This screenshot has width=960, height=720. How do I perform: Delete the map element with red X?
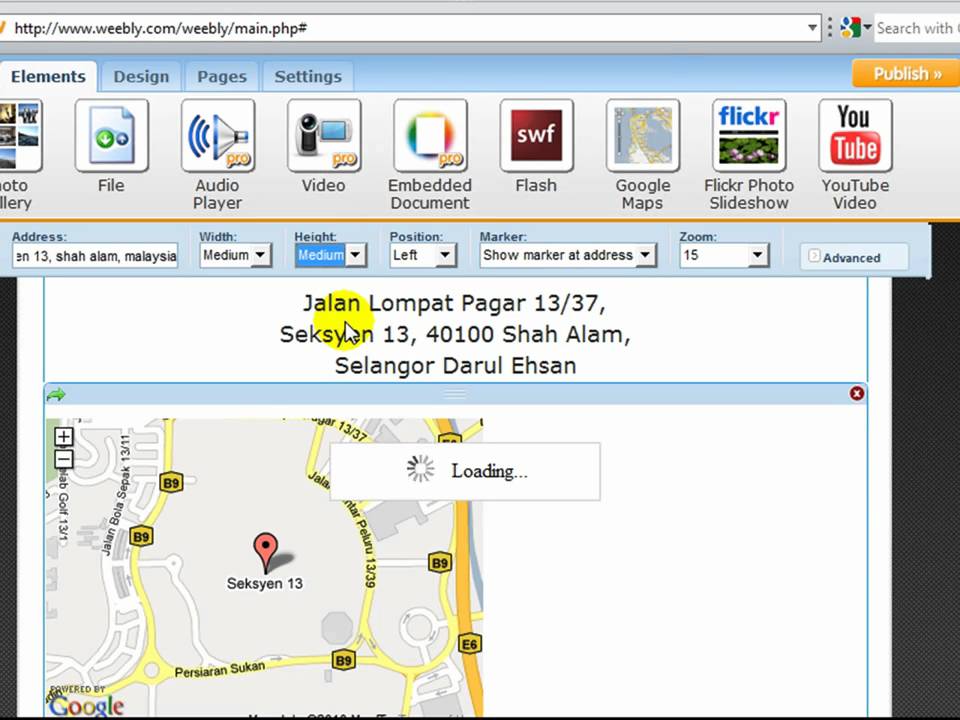coord(857,394)
